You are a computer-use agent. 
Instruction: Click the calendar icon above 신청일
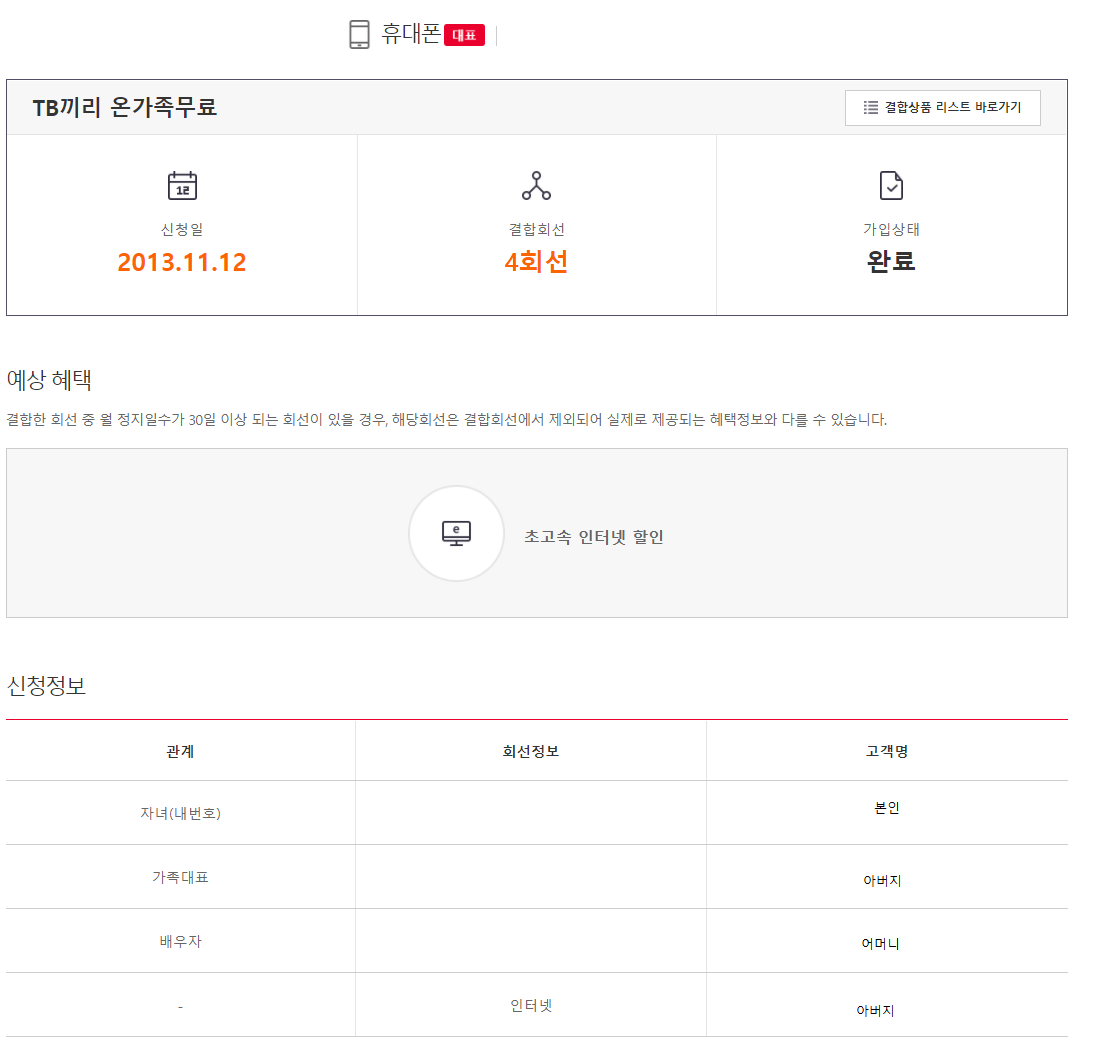[182, 186]
